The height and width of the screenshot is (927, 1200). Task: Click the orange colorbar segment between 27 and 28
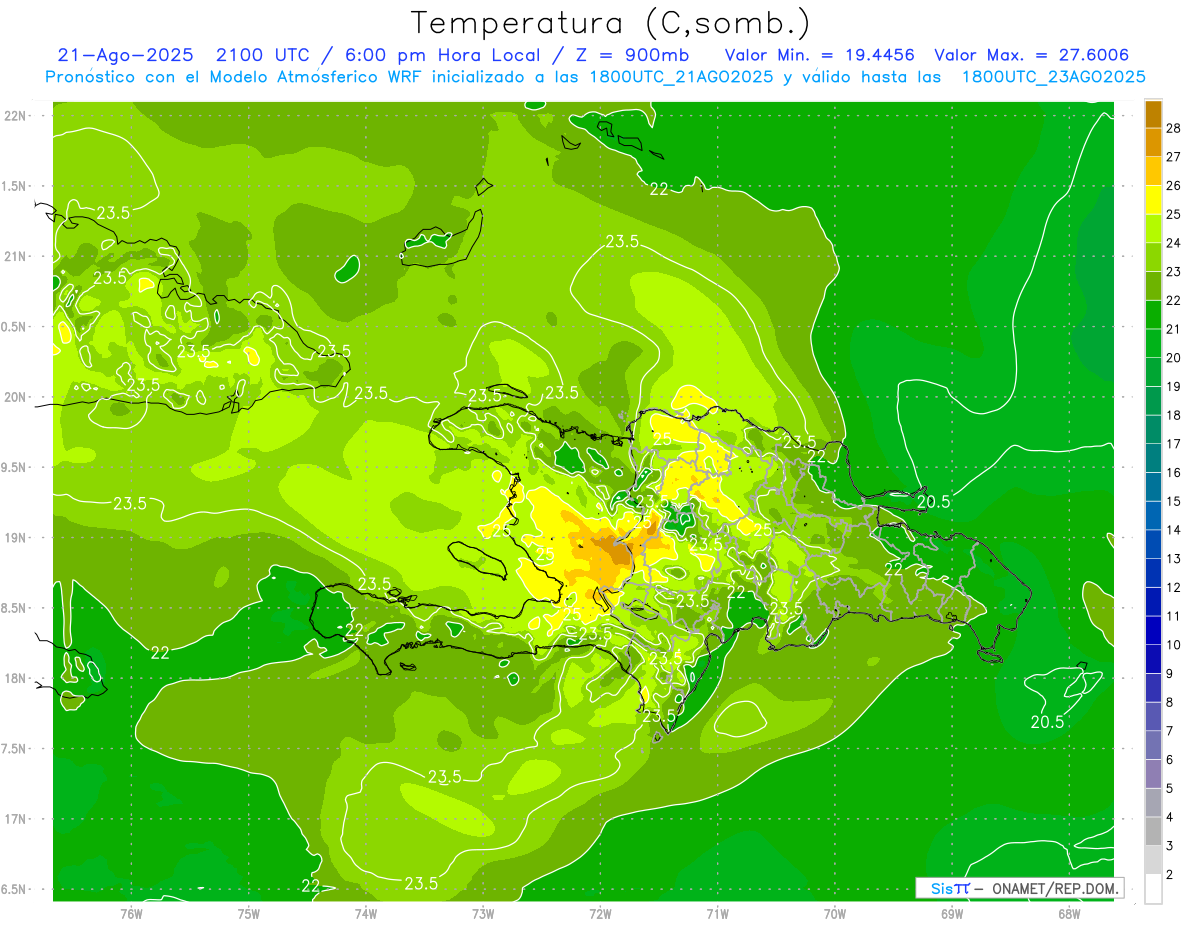click(1153, 142)
